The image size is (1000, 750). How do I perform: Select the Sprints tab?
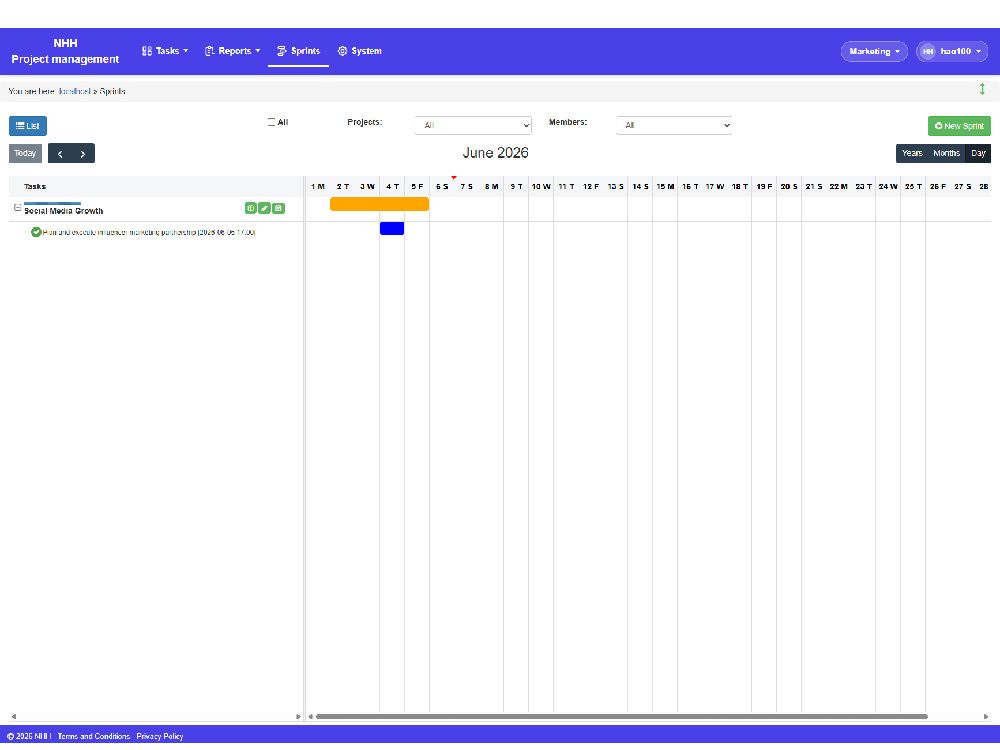coord(298,51)
